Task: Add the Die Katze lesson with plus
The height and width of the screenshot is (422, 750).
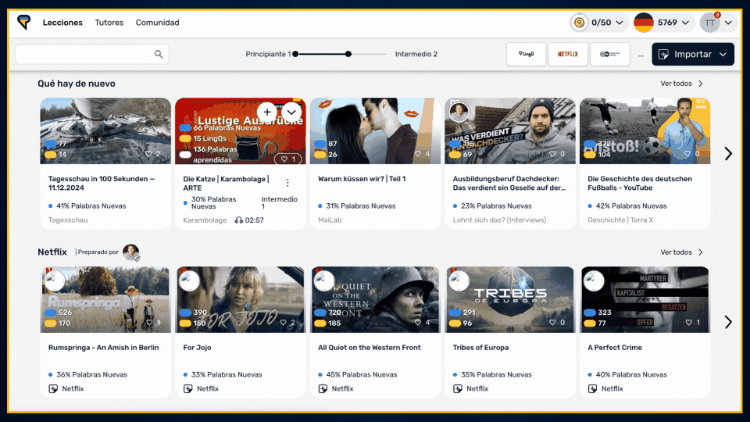Action: coord(267,112)
